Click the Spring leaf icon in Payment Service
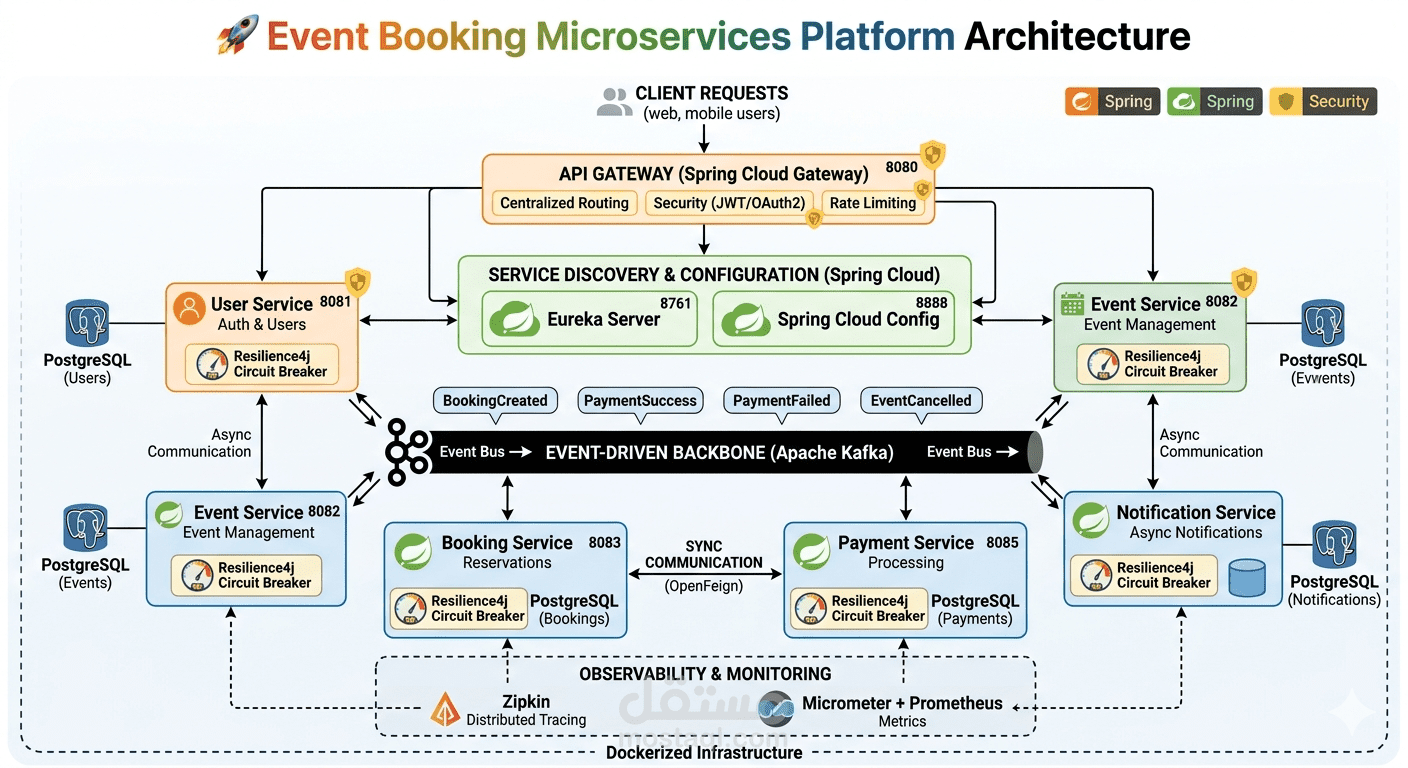Viewport: 1408px width, 768px height. [811, 552]
